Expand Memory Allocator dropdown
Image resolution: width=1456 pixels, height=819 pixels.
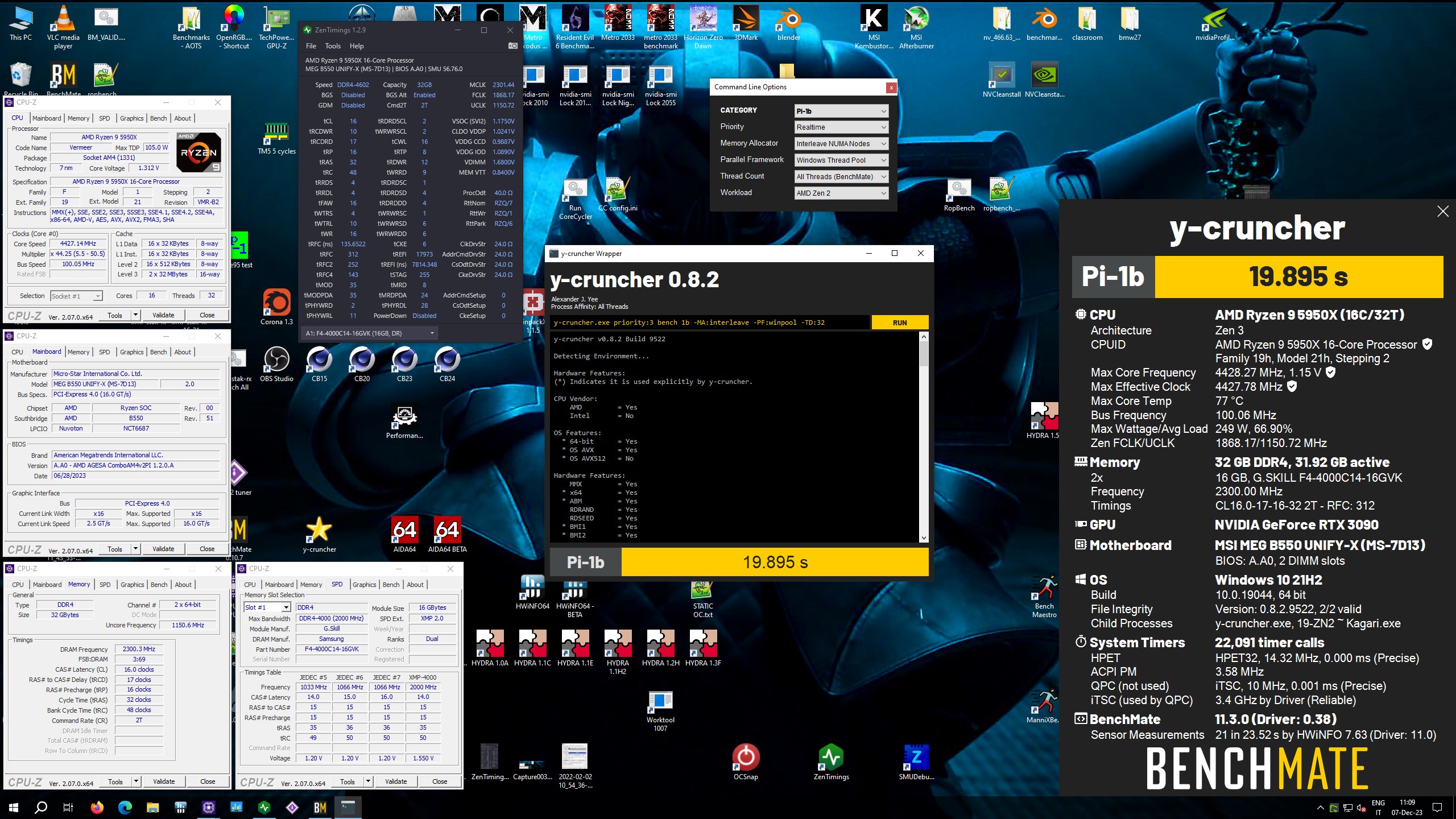pos(841,144)
